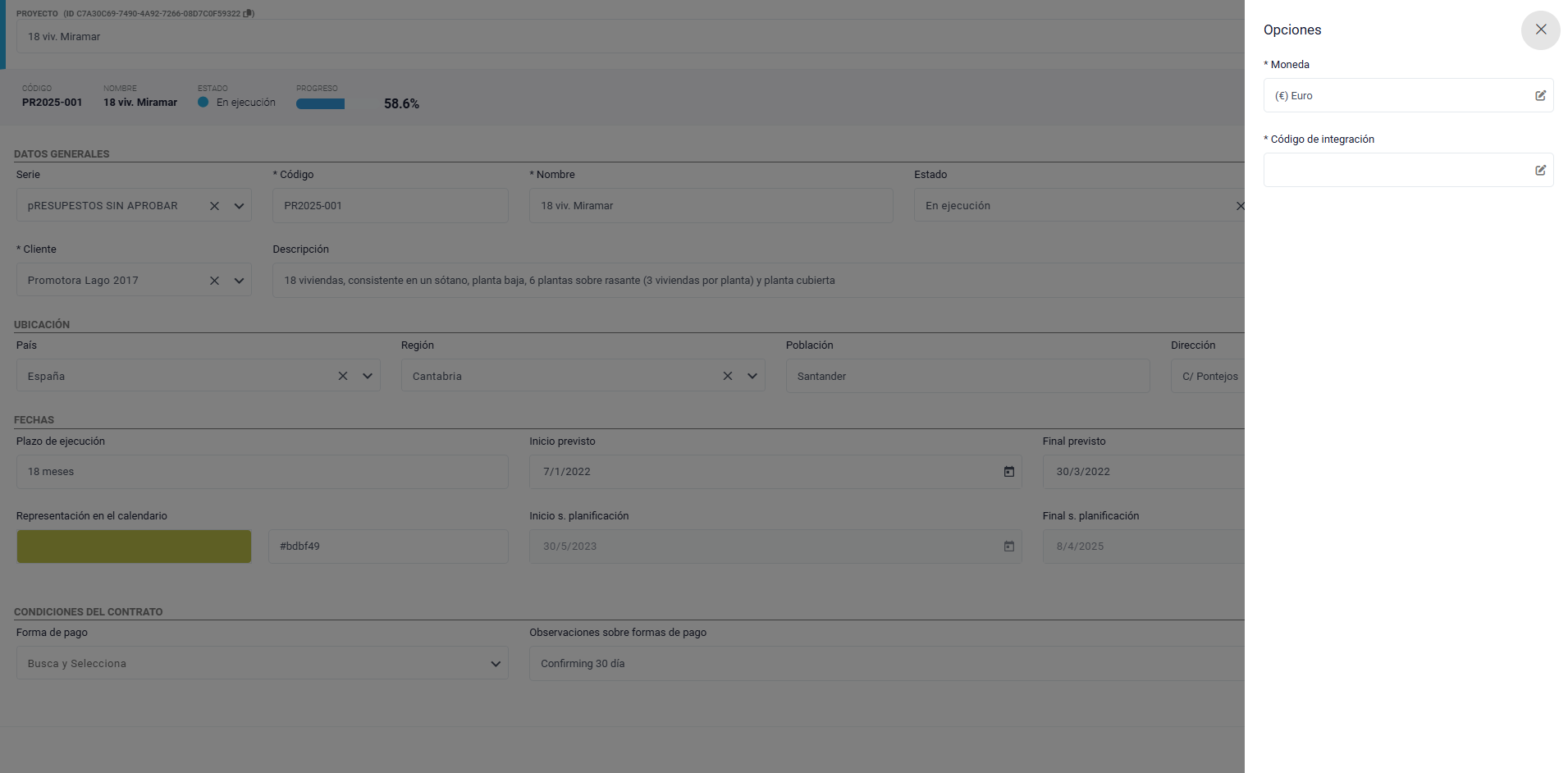
Task: Open the Inicio s. planificación calendar picker
Action: tap(1008, 547)
